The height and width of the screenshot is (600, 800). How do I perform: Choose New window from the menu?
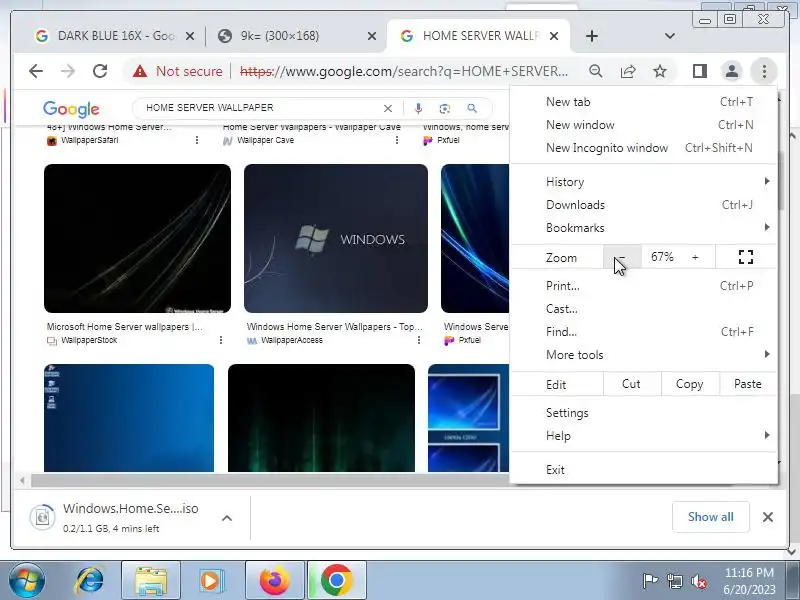click(x=644, y=124)
